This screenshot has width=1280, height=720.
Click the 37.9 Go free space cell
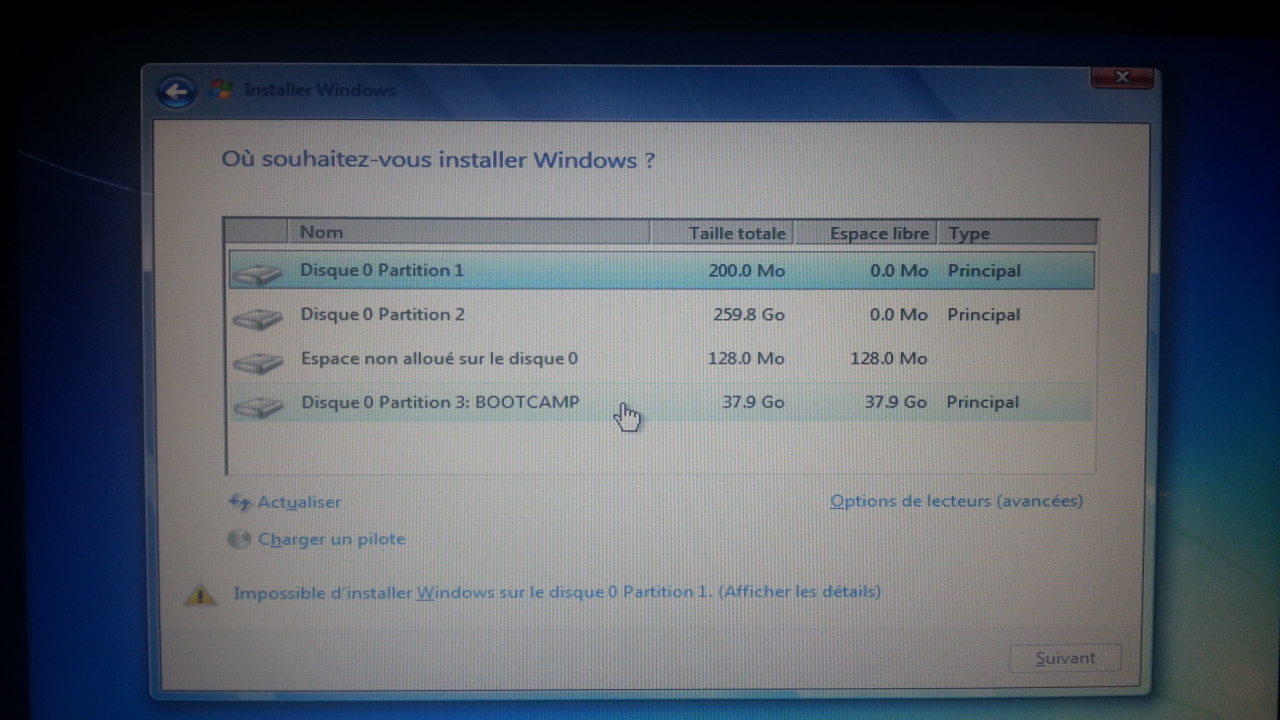pos(896,403)
